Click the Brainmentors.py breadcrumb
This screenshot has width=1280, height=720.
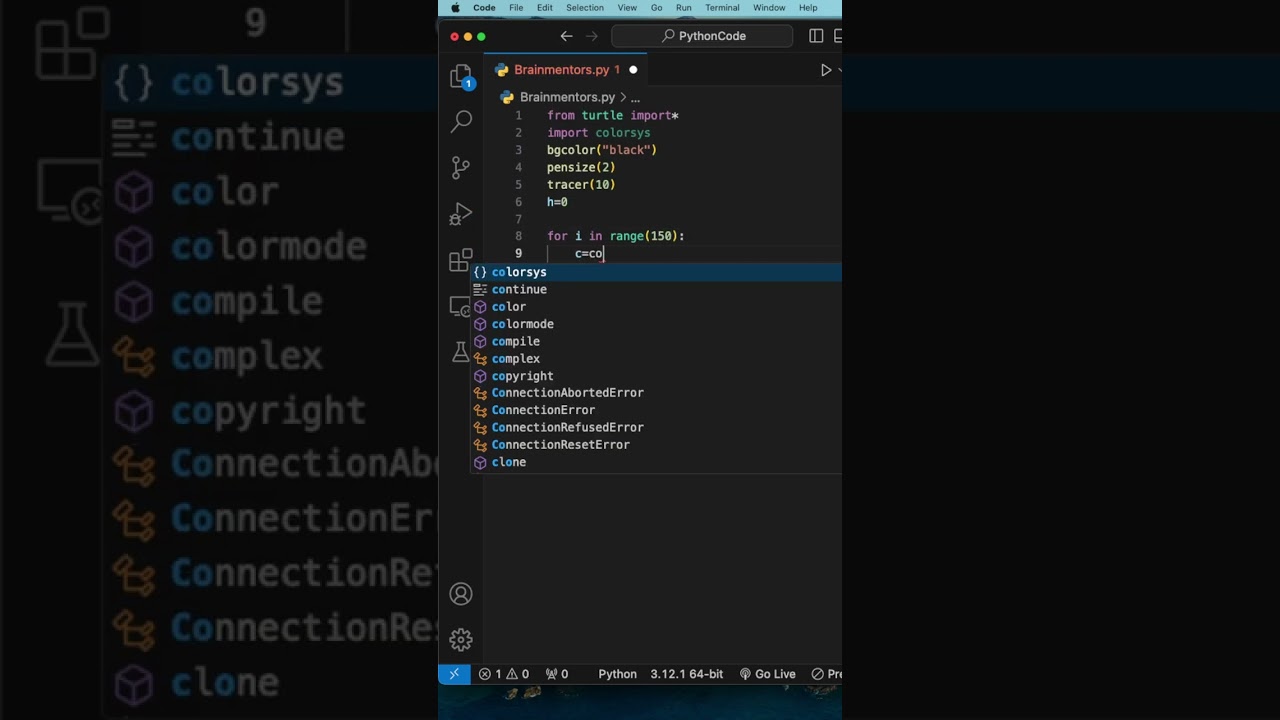click(x=567, y=97)
